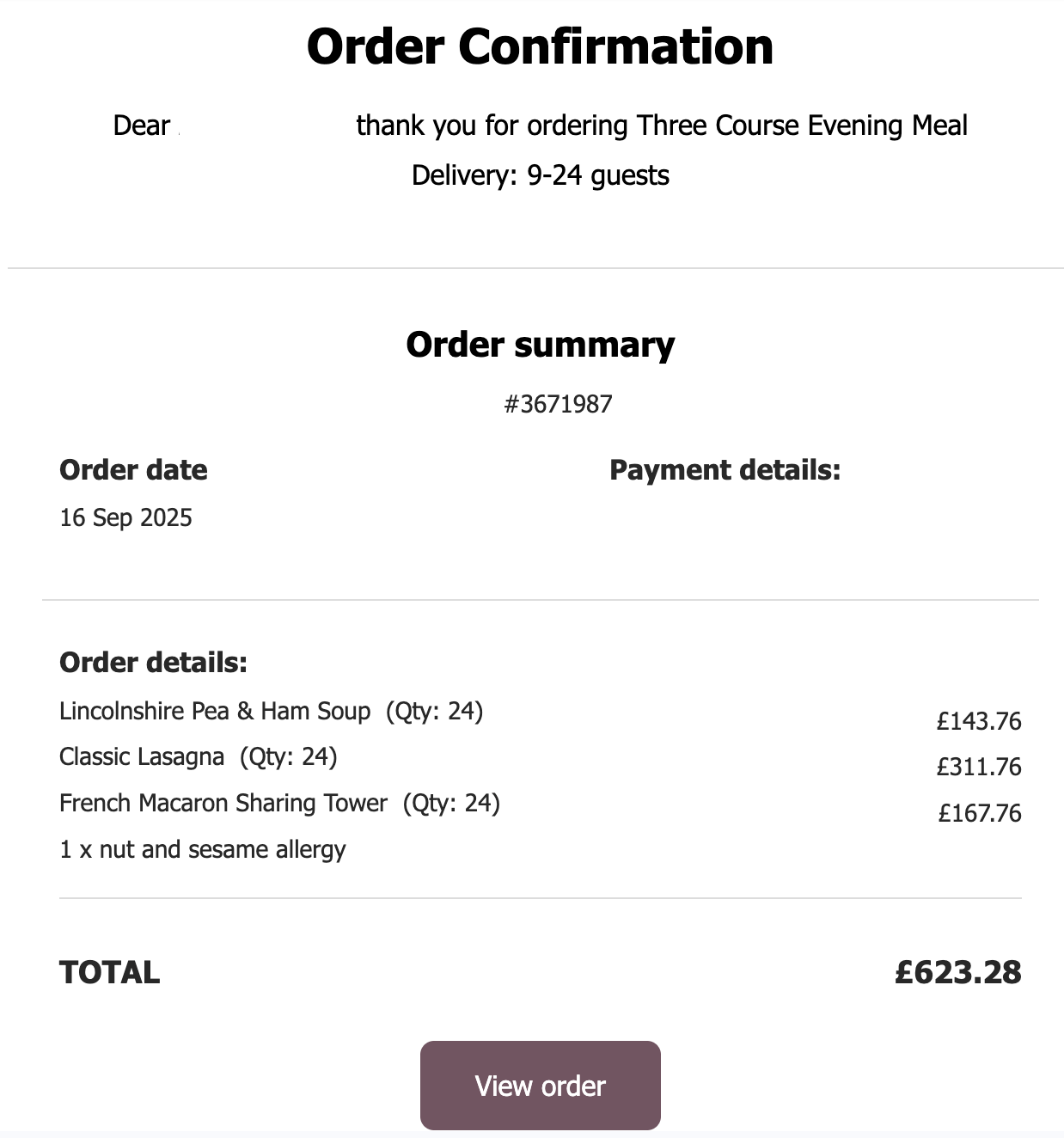The width and height of the screenshot is (1064, 1138).
Task: Click the Order details heading
Action: pos(153,663)
